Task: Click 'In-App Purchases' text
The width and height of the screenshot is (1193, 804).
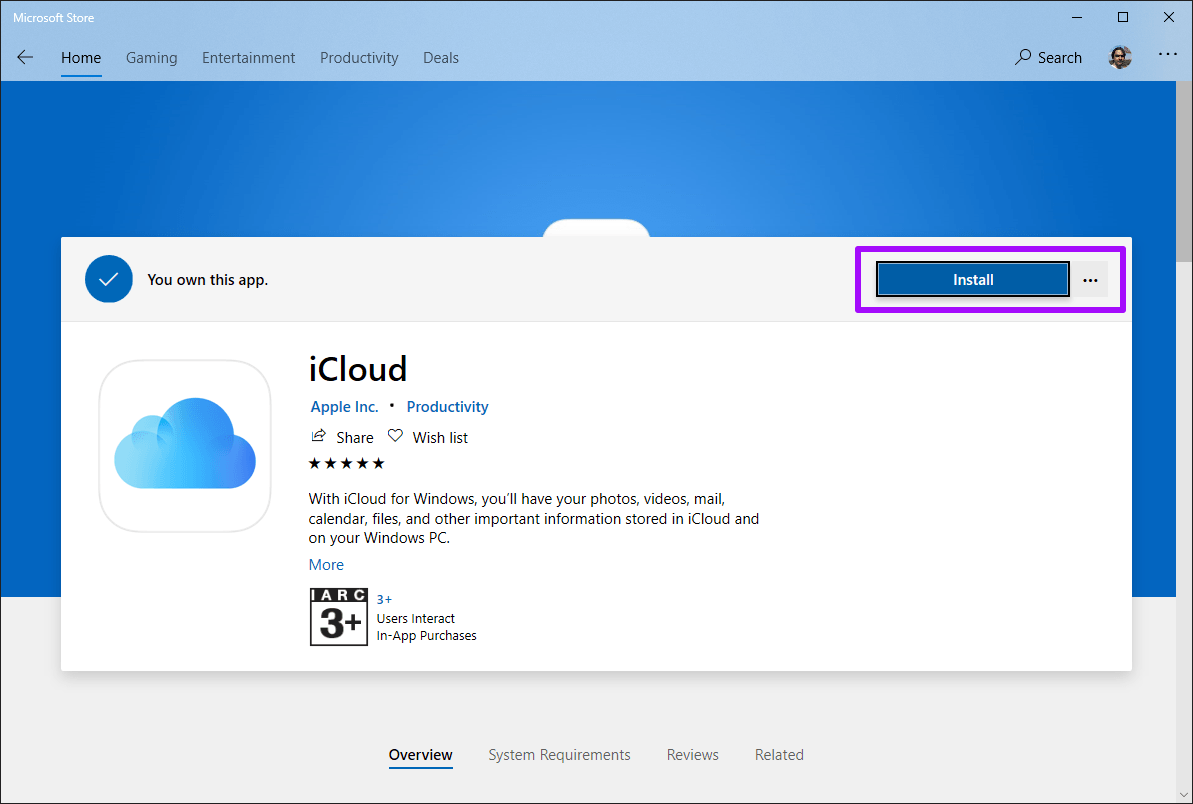Action: click(426, 636)
